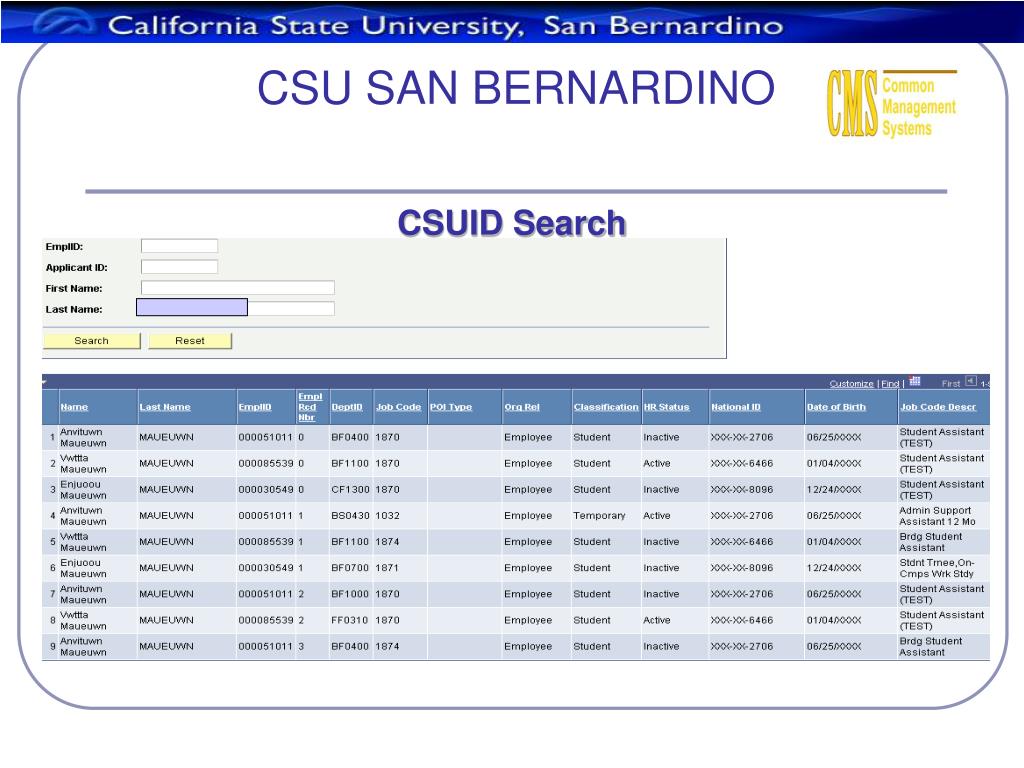Click EmplID 000030549 in row 3
The image size is (1024, 768).
(x=266, y=490)
